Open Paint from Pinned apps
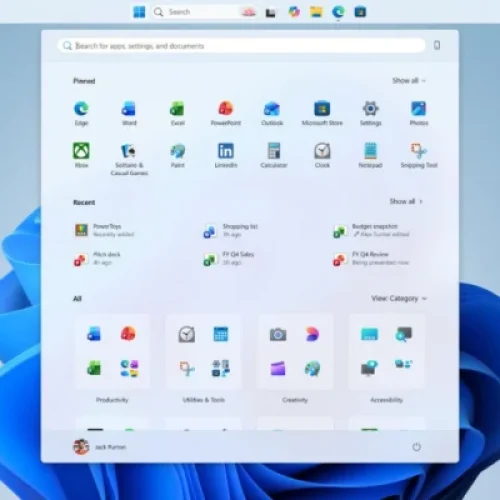This screenshot has height=500, width=500. pyautogui.click(x=177, y=155)
